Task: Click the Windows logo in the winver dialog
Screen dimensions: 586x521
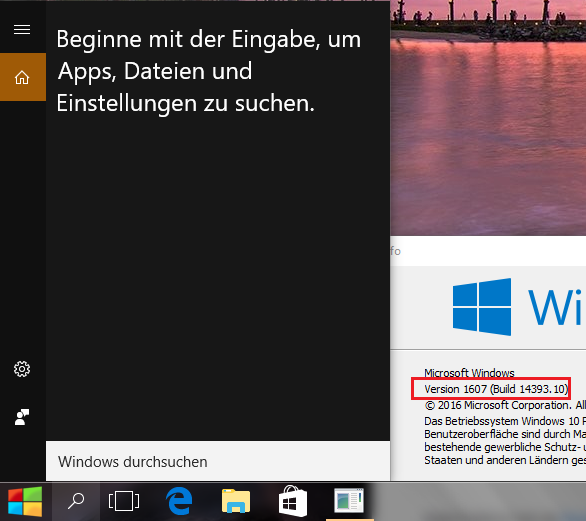Action: point(482,307)
